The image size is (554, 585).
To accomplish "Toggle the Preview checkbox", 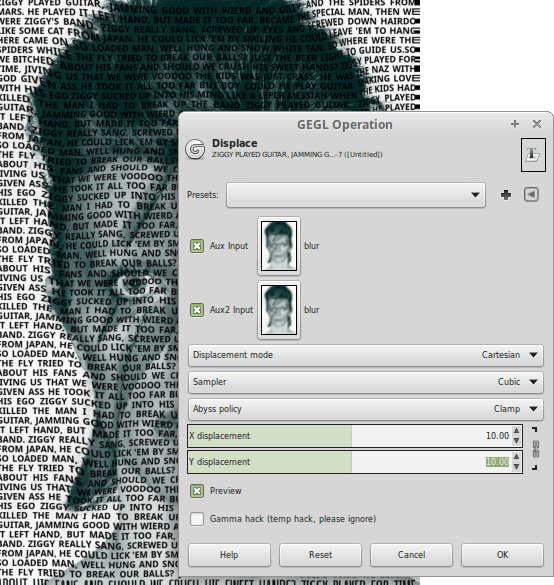I will pos(197,491).
